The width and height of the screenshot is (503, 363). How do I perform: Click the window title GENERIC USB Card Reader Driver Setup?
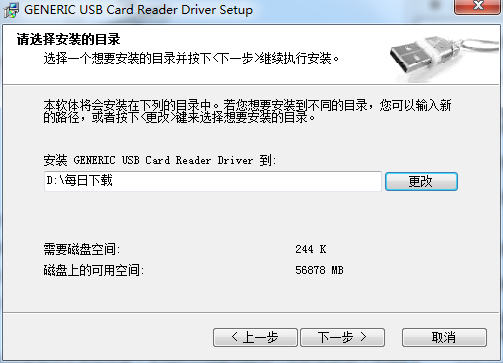point(138,10)
